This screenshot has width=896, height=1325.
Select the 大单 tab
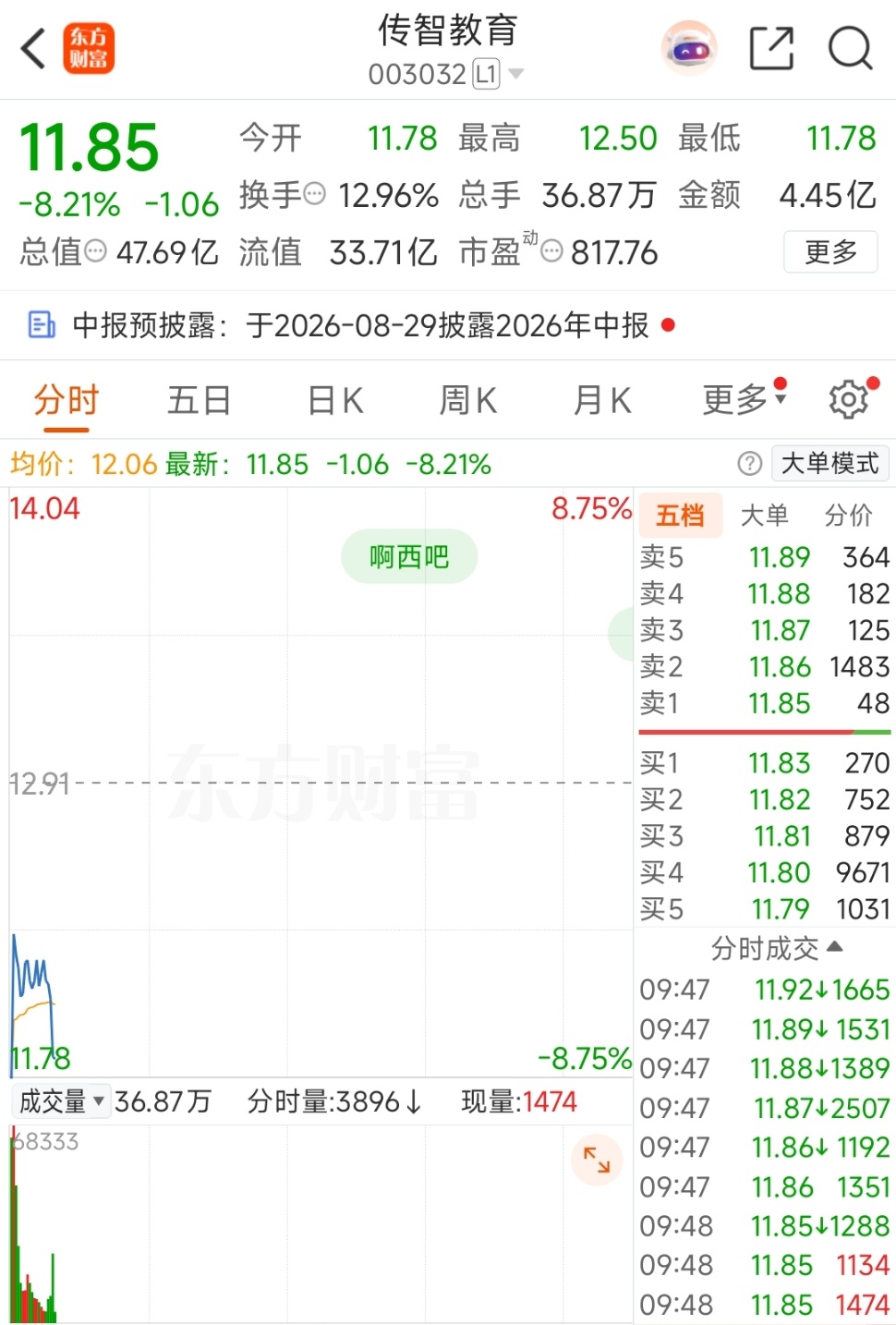(764, 515)
